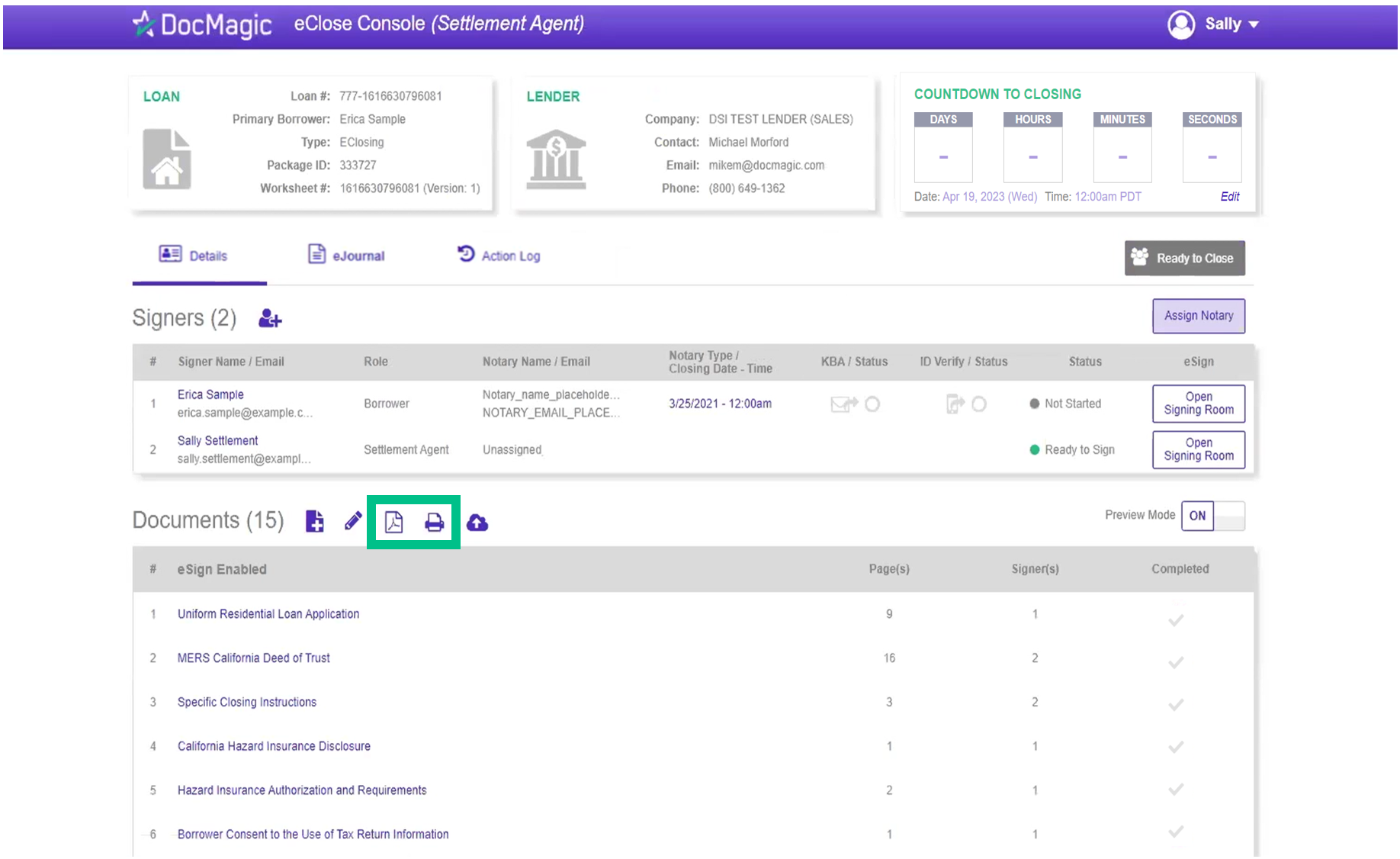The height and width of the screenshot is (859, 1400).
Task: Click ID Verify icon for Erica Sample
Action: point(954,404)
